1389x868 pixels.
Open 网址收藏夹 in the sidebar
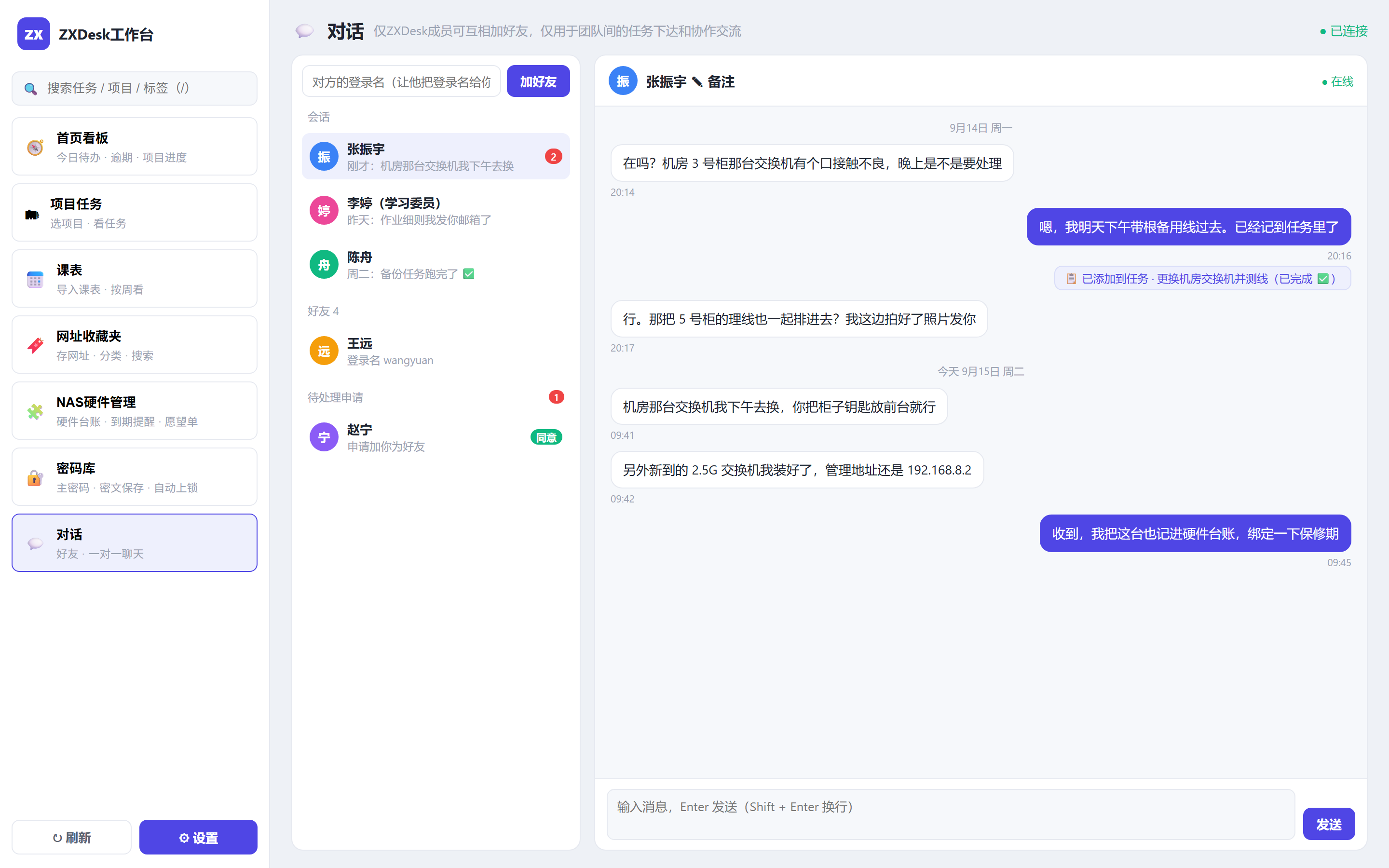pos(134,344)
